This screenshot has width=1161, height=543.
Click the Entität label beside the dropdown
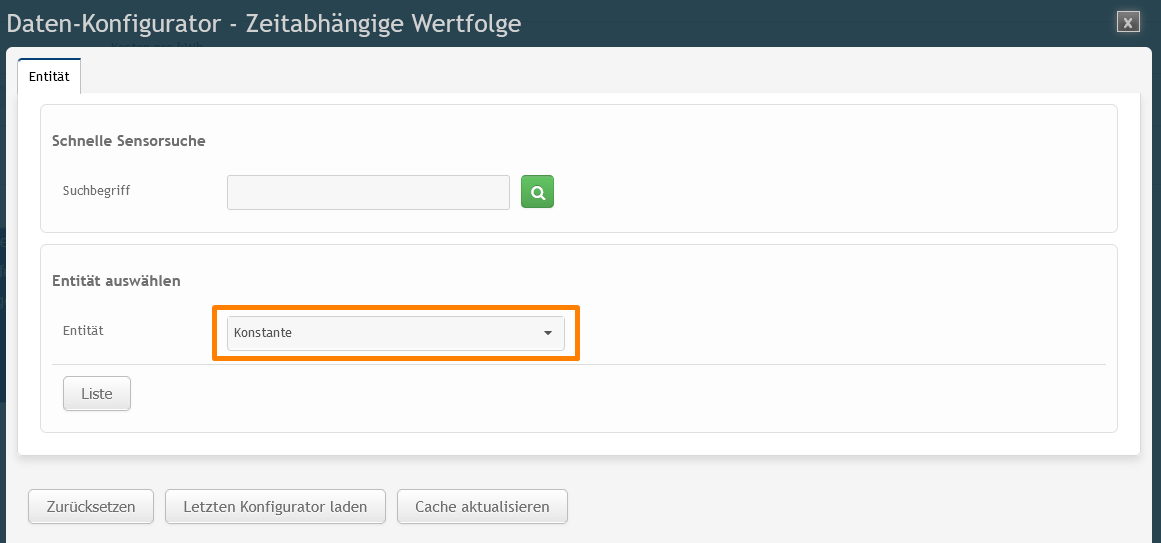(x=84, y=330)
